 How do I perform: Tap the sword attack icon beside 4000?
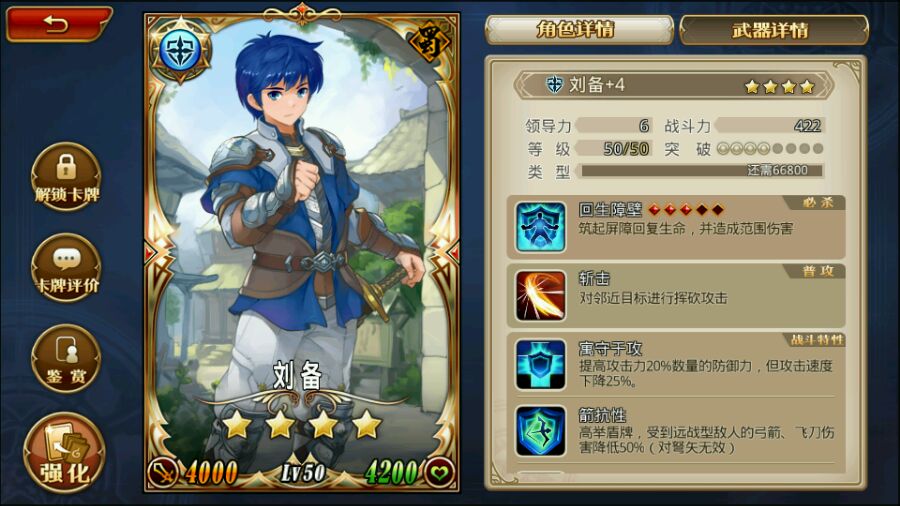pyautogui.click(x=163, y=472)
